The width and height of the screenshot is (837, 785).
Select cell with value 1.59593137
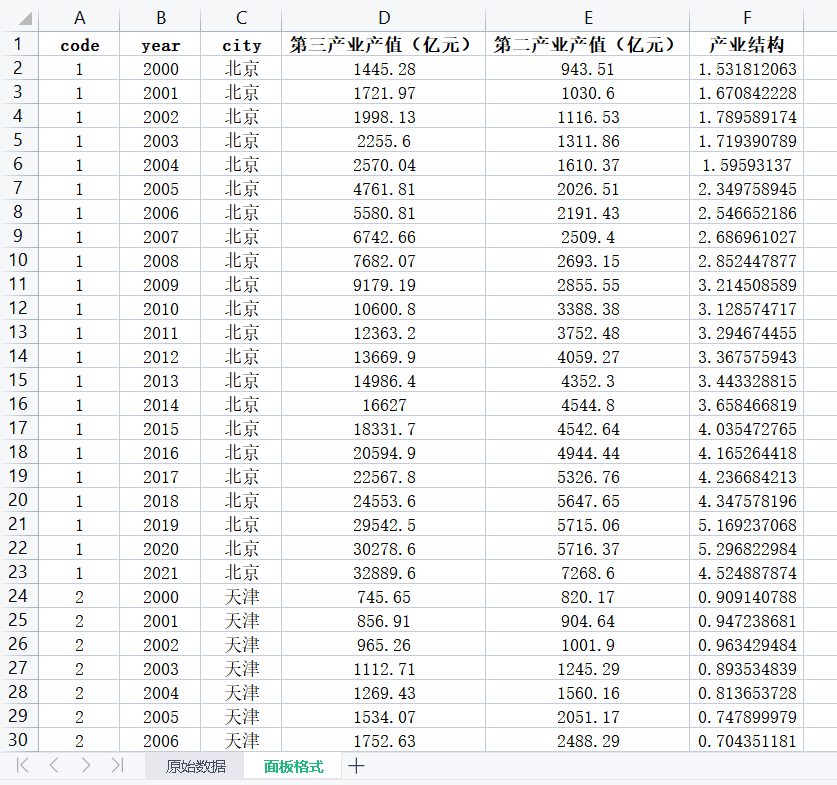[x=747, y=164]
